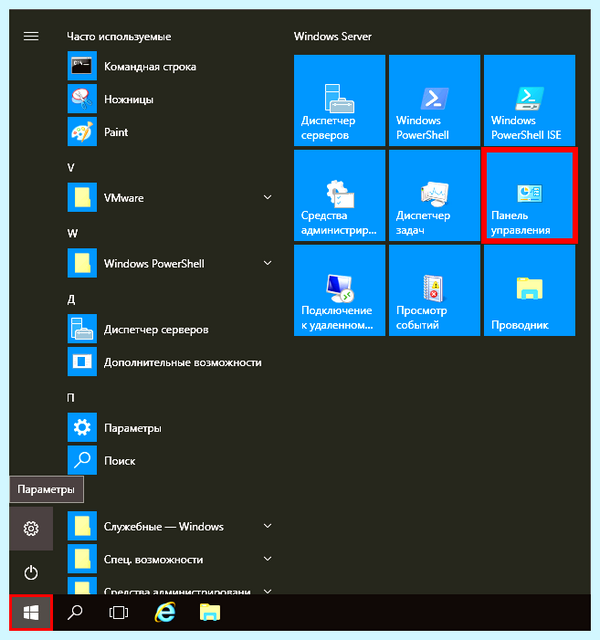Click the Windows PowerShell folder icon in list
The height and width of the screenshot is (640, 600).
(82, 263)
